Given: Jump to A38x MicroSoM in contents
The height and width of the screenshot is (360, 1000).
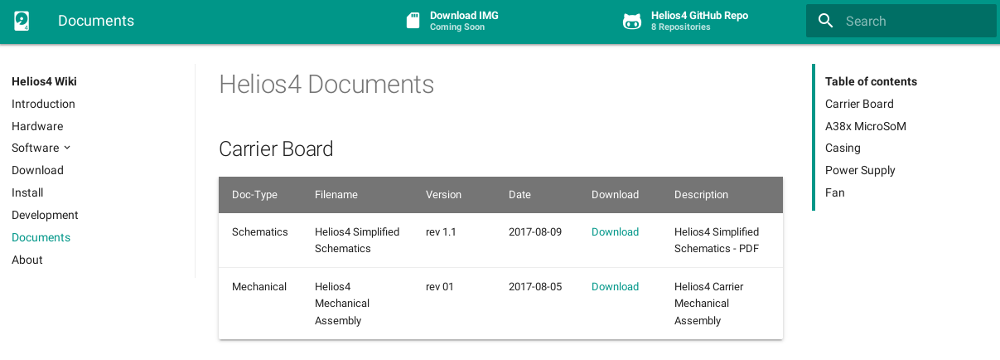Looking at the screenshot, I should [x=865, y=126].
